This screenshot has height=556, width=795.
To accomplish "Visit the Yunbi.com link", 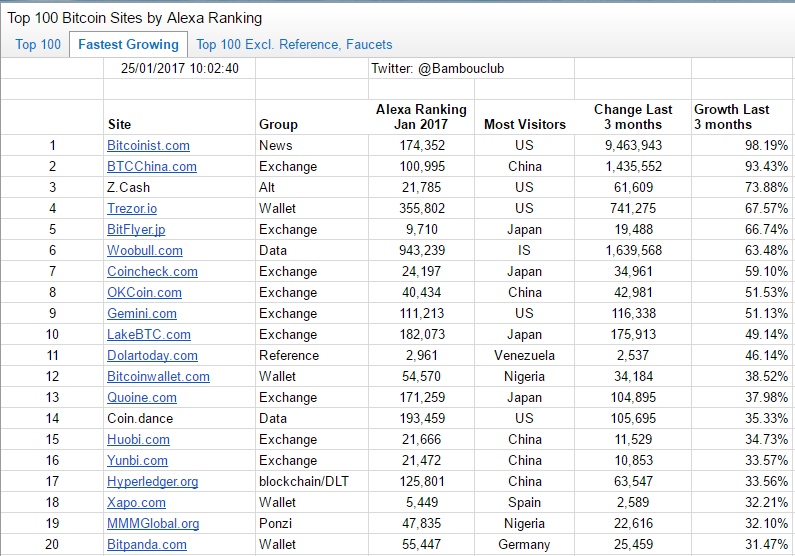I will 137,461.
